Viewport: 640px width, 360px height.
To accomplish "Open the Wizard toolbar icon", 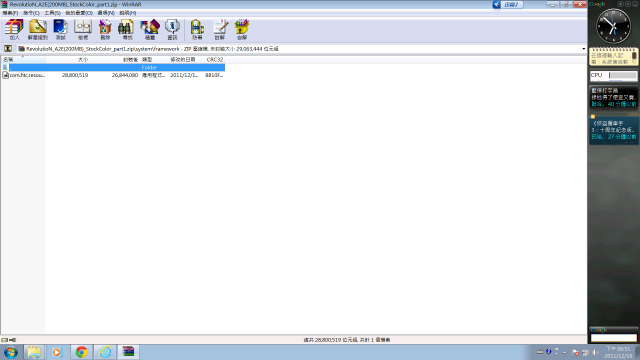I will tap(150, 30).
